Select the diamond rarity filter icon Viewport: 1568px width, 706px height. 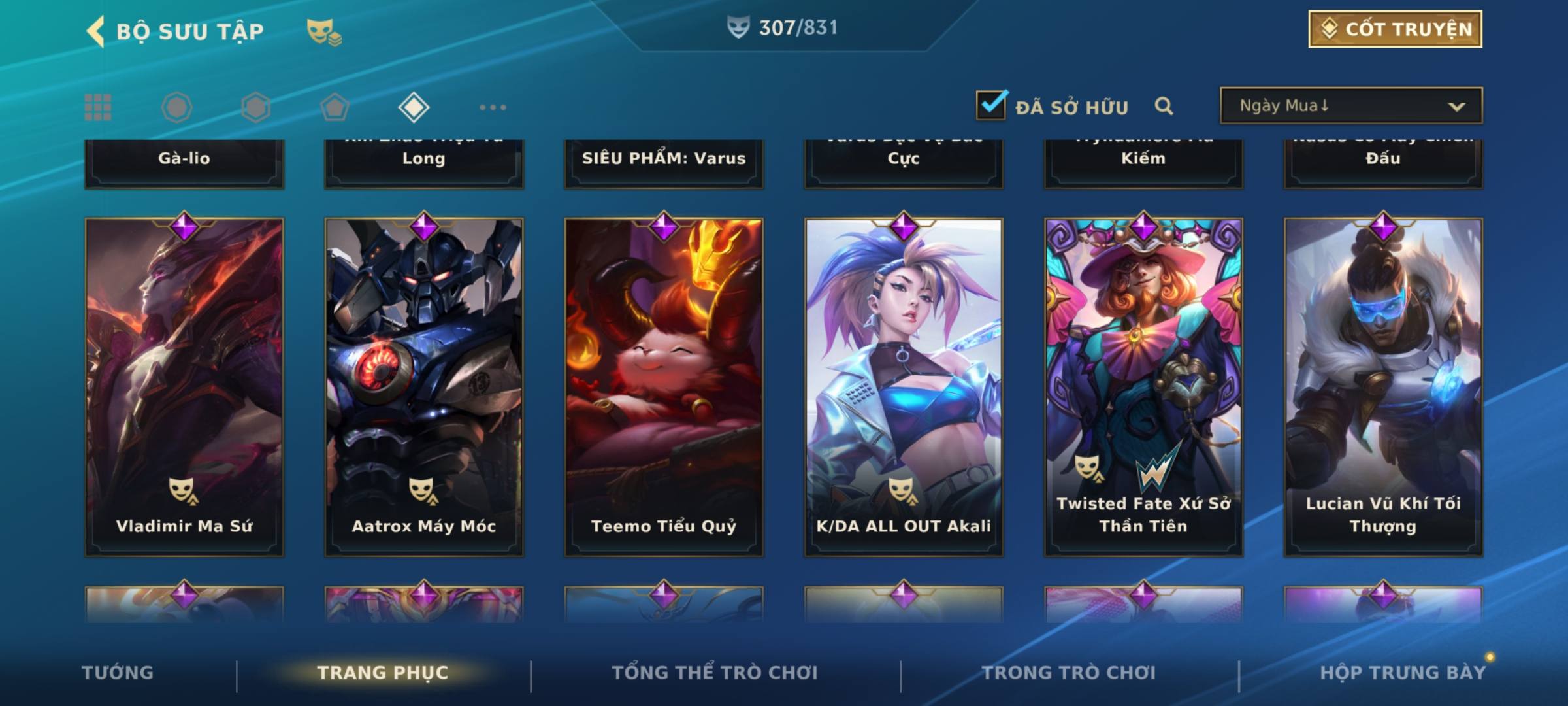click(x=414, y=107)
